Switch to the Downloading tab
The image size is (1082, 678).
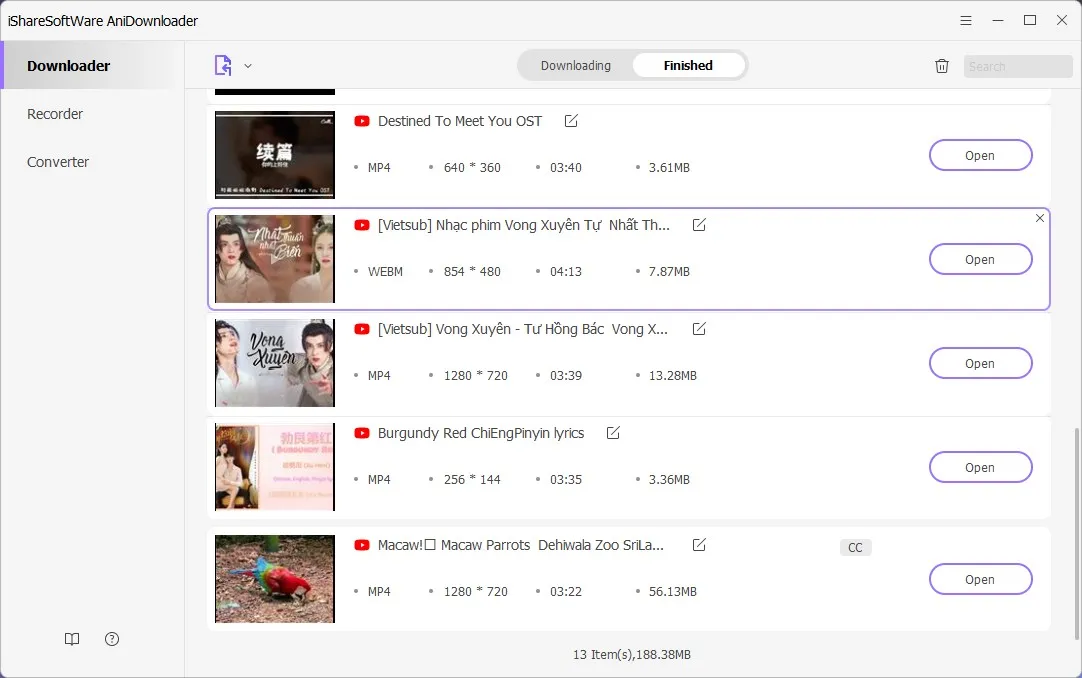coord(576,66)
